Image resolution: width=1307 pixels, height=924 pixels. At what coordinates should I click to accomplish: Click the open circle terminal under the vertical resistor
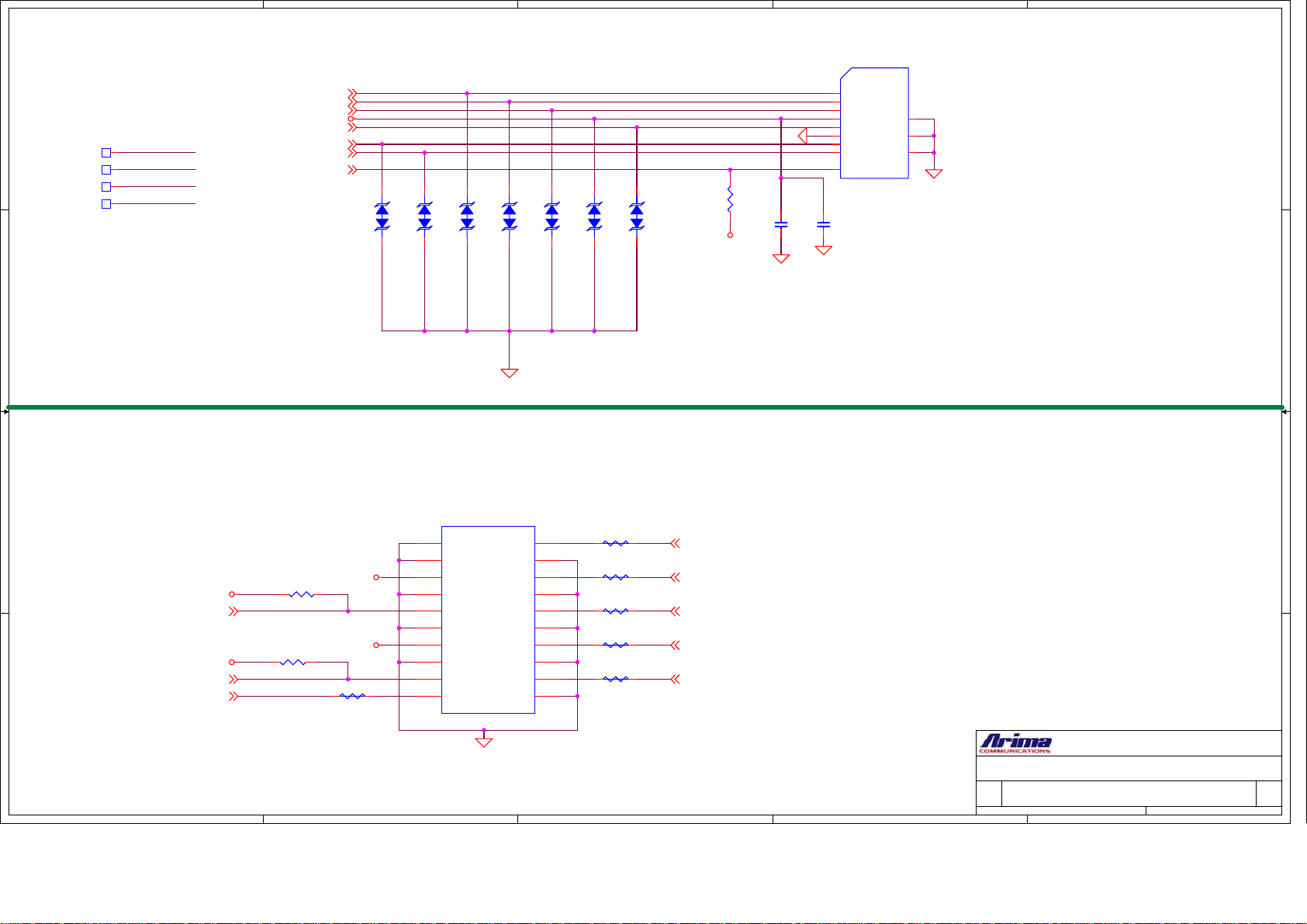[730, 234]
